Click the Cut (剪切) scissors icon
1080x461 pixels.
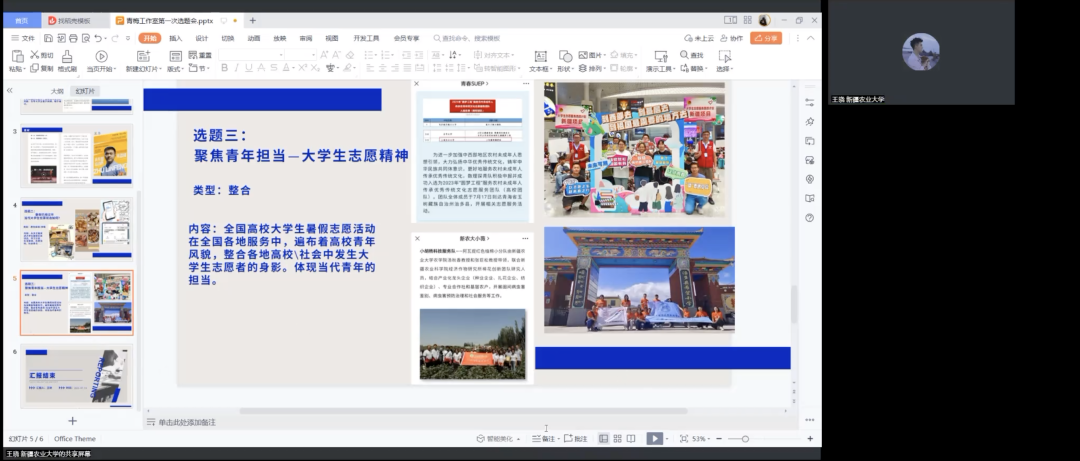[x=34, y=55]
